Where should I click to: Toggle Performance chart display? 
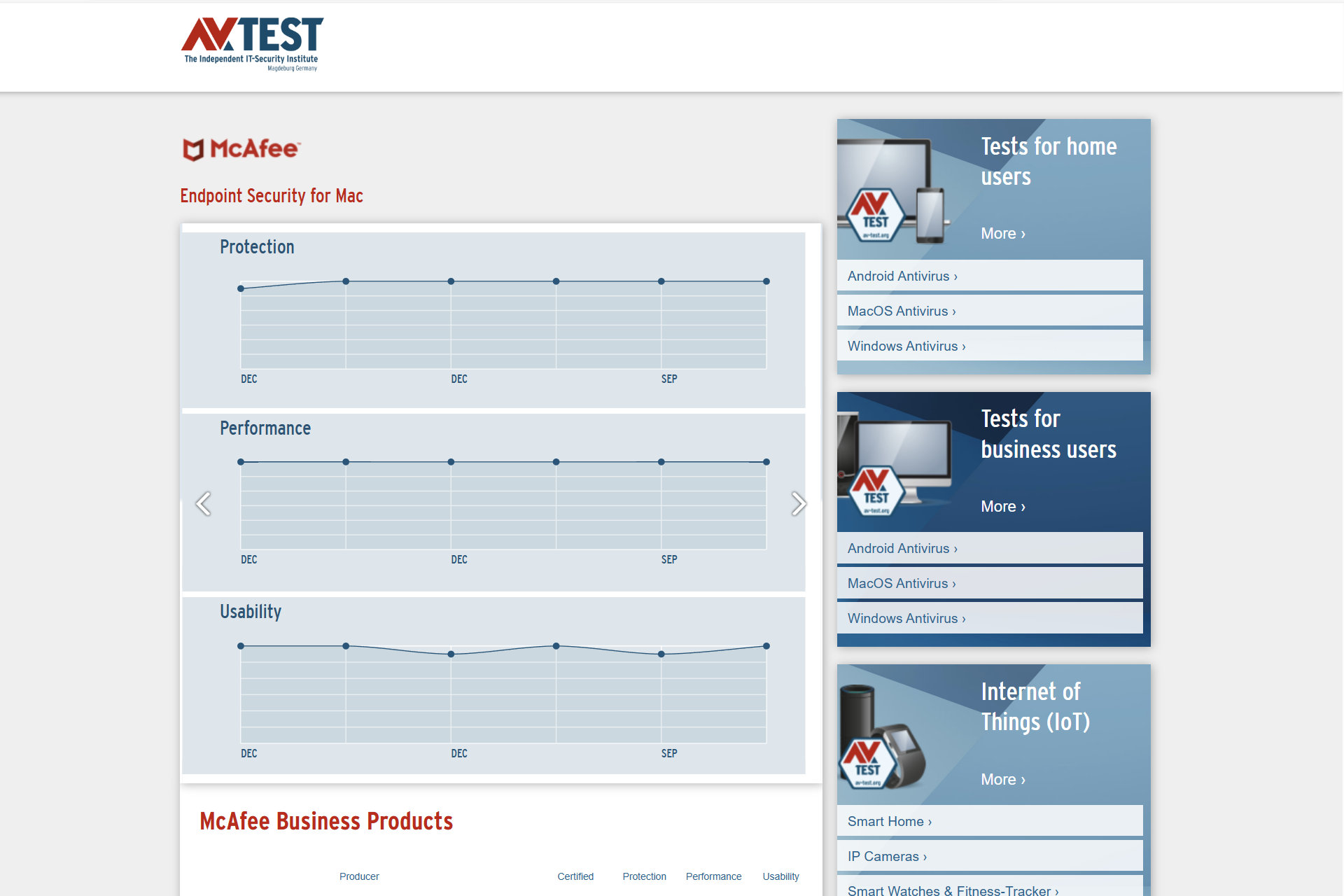point(265,428)
